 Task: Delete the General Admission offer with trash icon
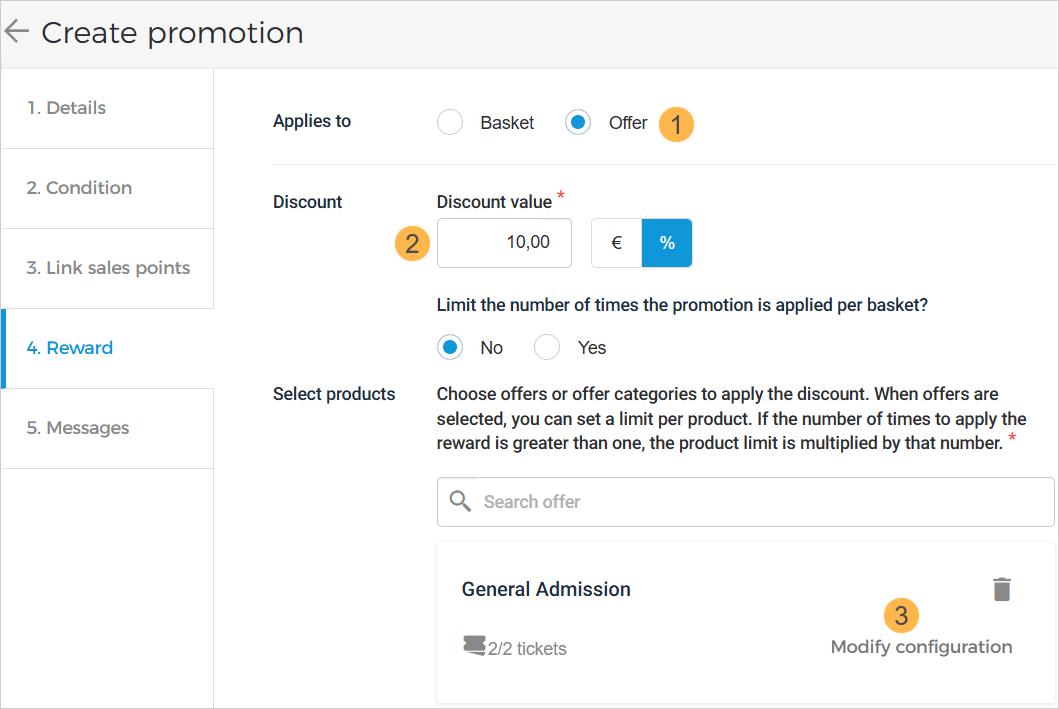1001,590
